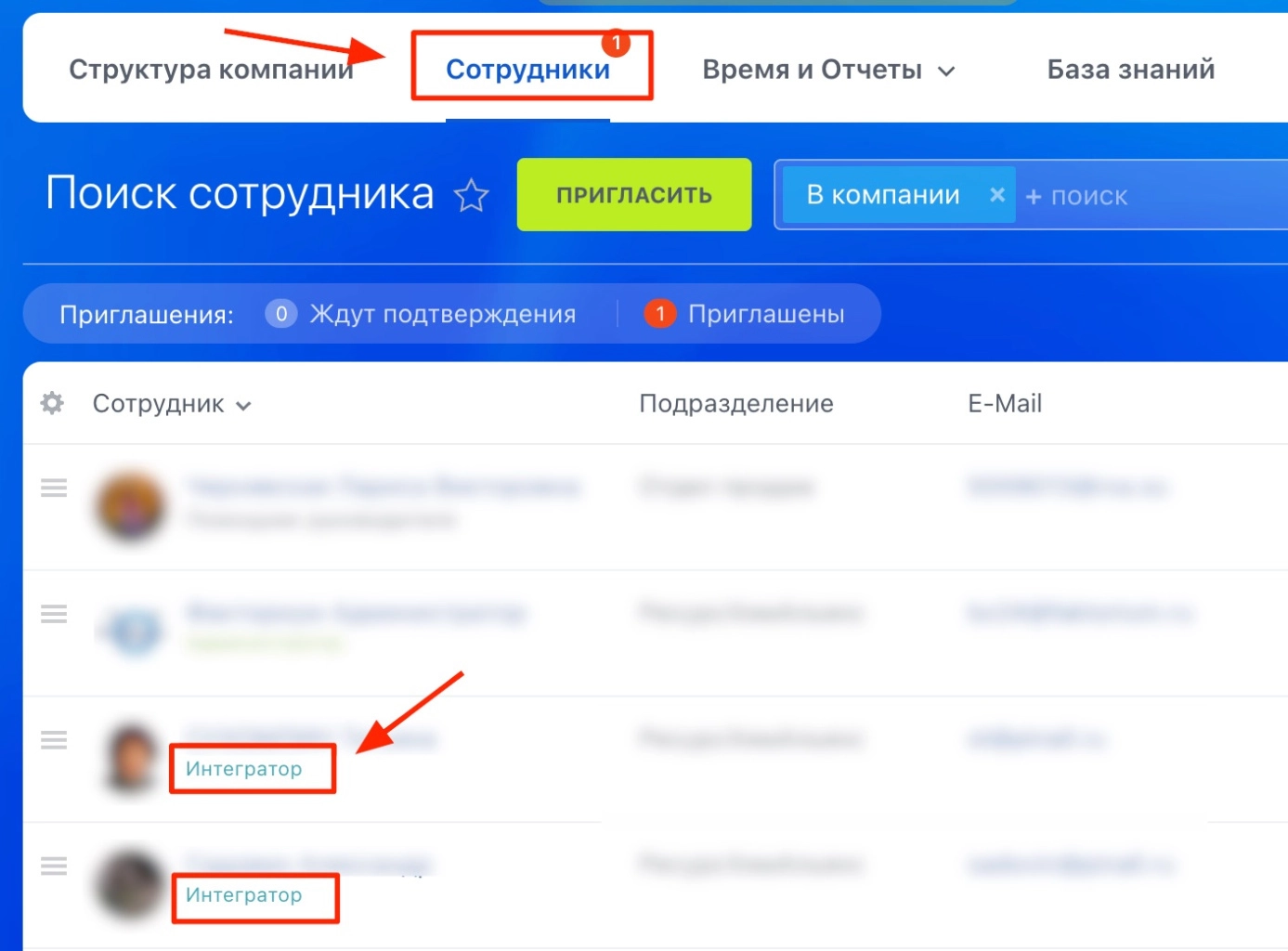
Task: Sort by 'Сотрудник' column dropdown
Action: [172, 404]
